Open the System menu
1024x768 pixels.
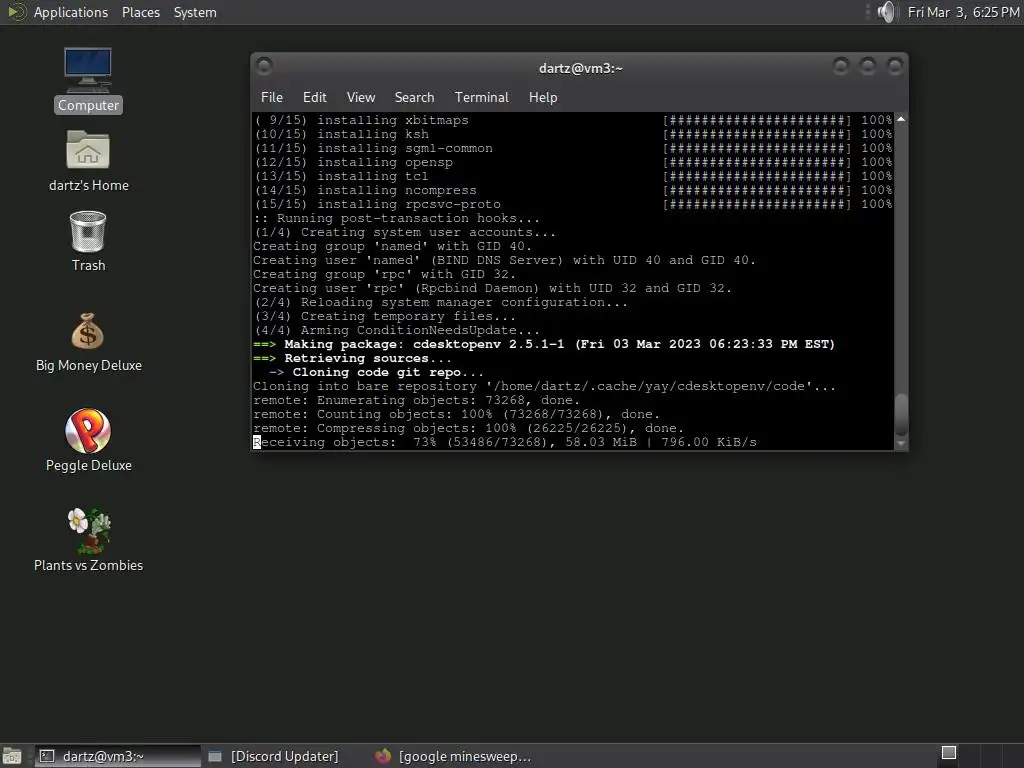click(x=195, y=12)
